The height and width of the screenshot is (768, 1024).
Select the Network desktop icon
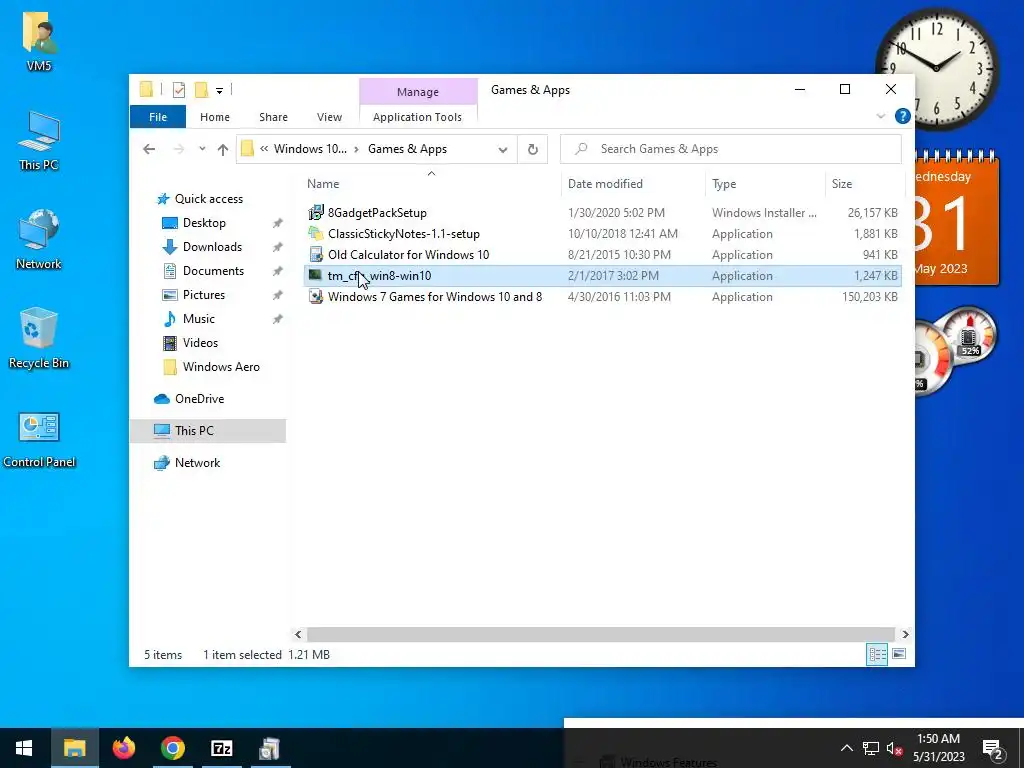coord(39,239)
